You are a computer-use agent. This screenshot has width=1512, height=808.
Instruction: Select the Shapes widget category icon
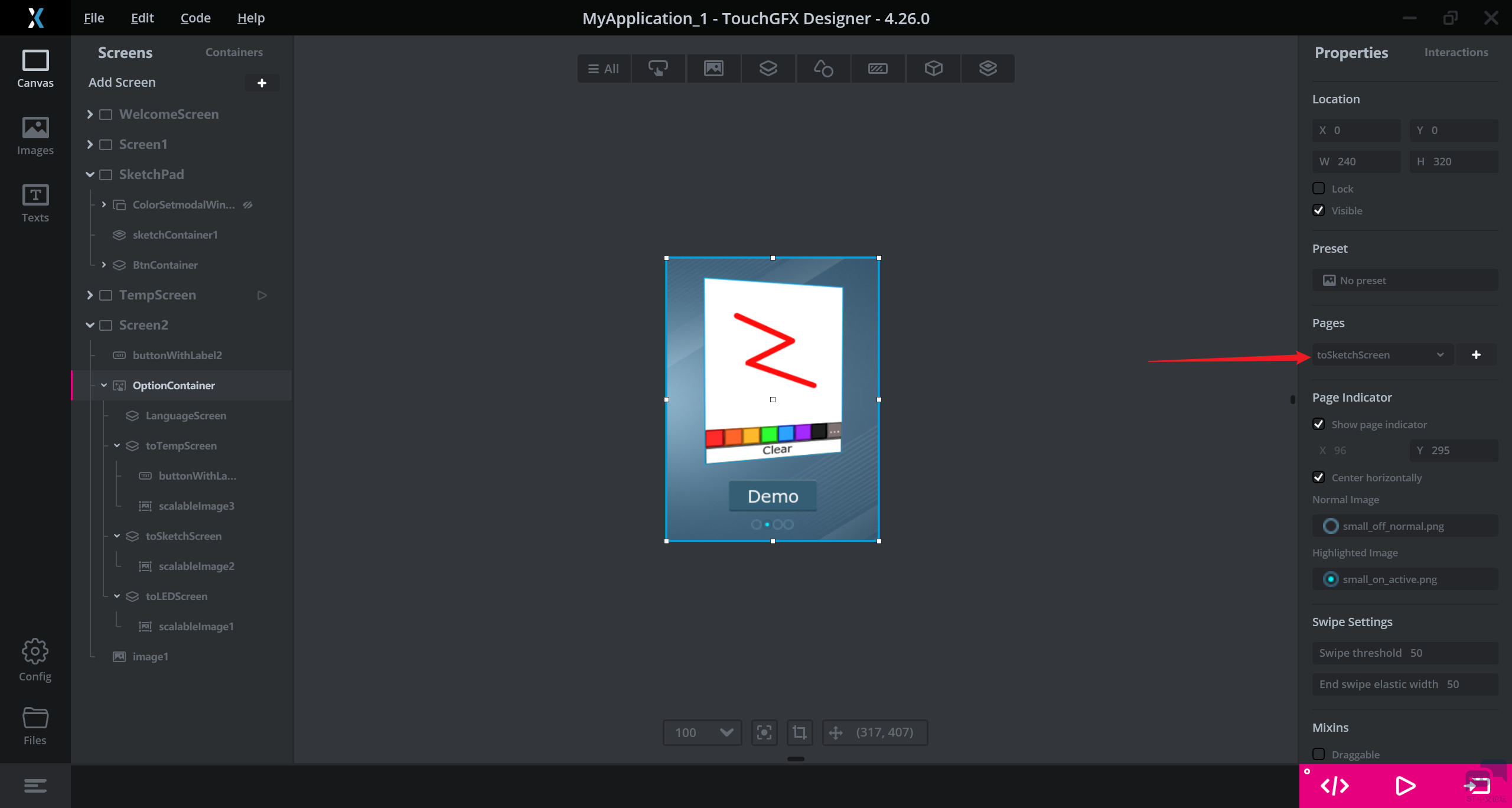pyautogui.click(x=823, y=69)
